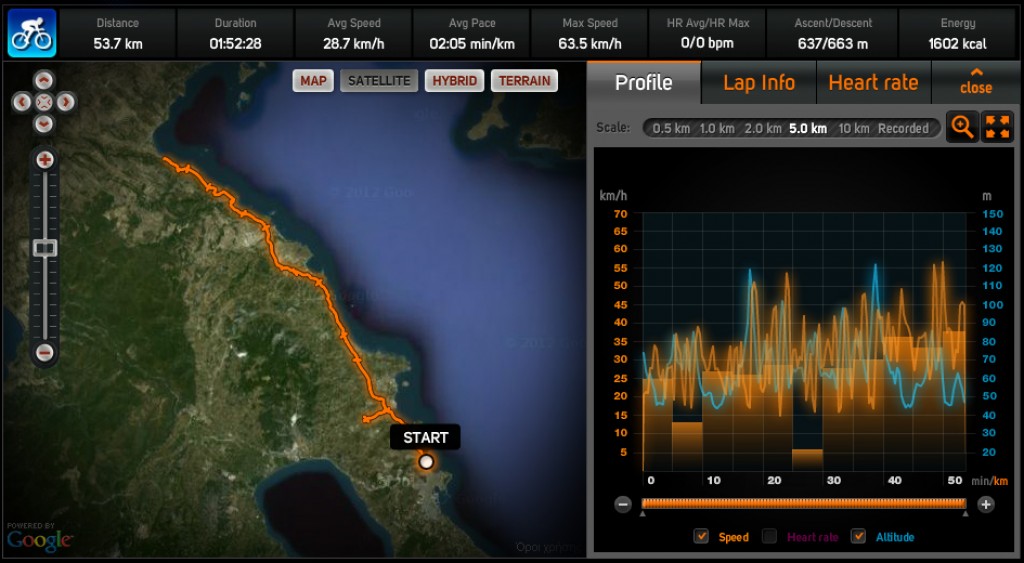Click the Max Speed 63.5 km/h stat
Image resolution: width=1024 pixels, height=563 pixels.
pos(590,33)
